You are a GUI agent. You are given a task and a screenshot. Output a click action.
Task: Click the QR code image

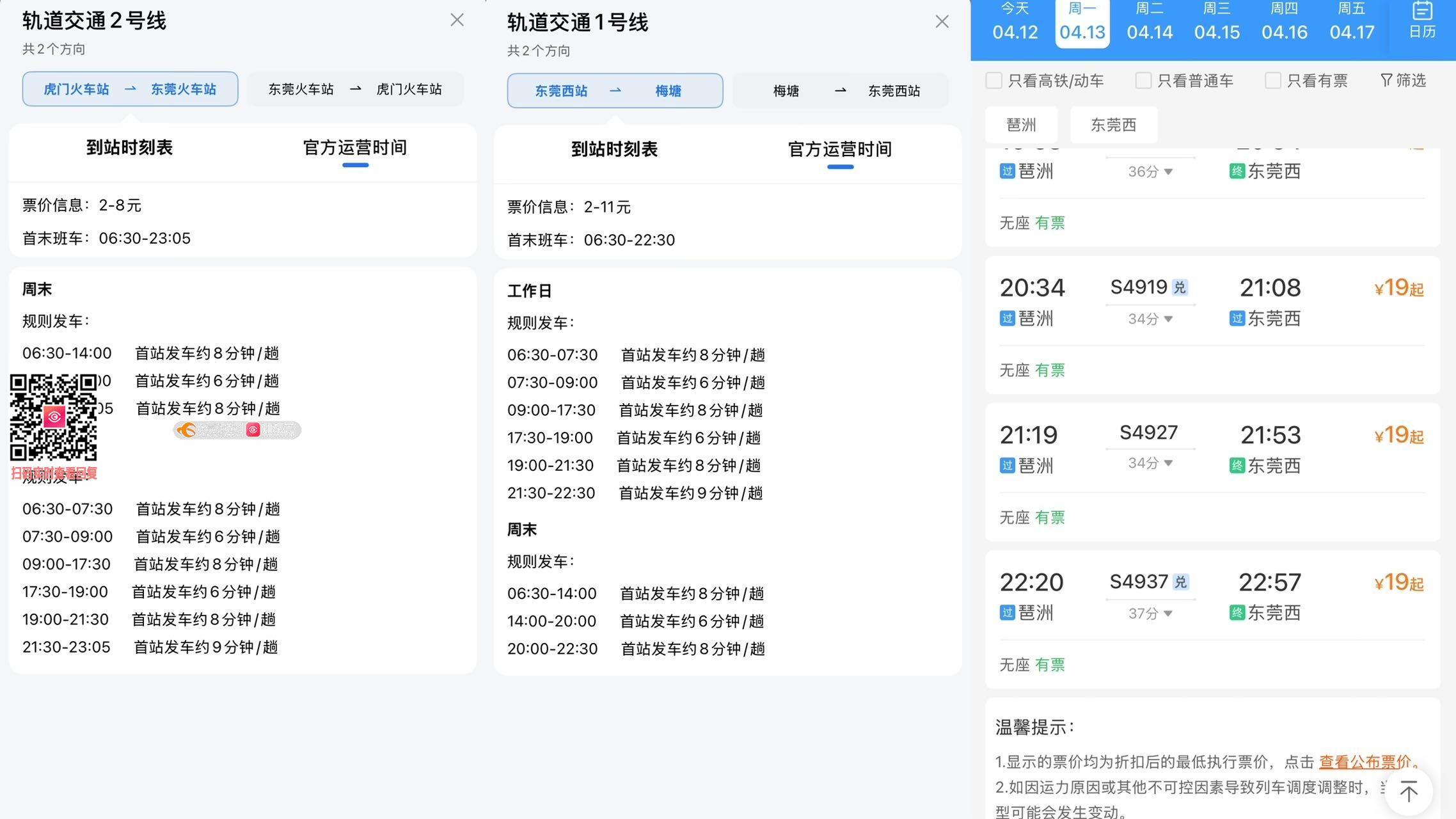[x=54, y=417]
